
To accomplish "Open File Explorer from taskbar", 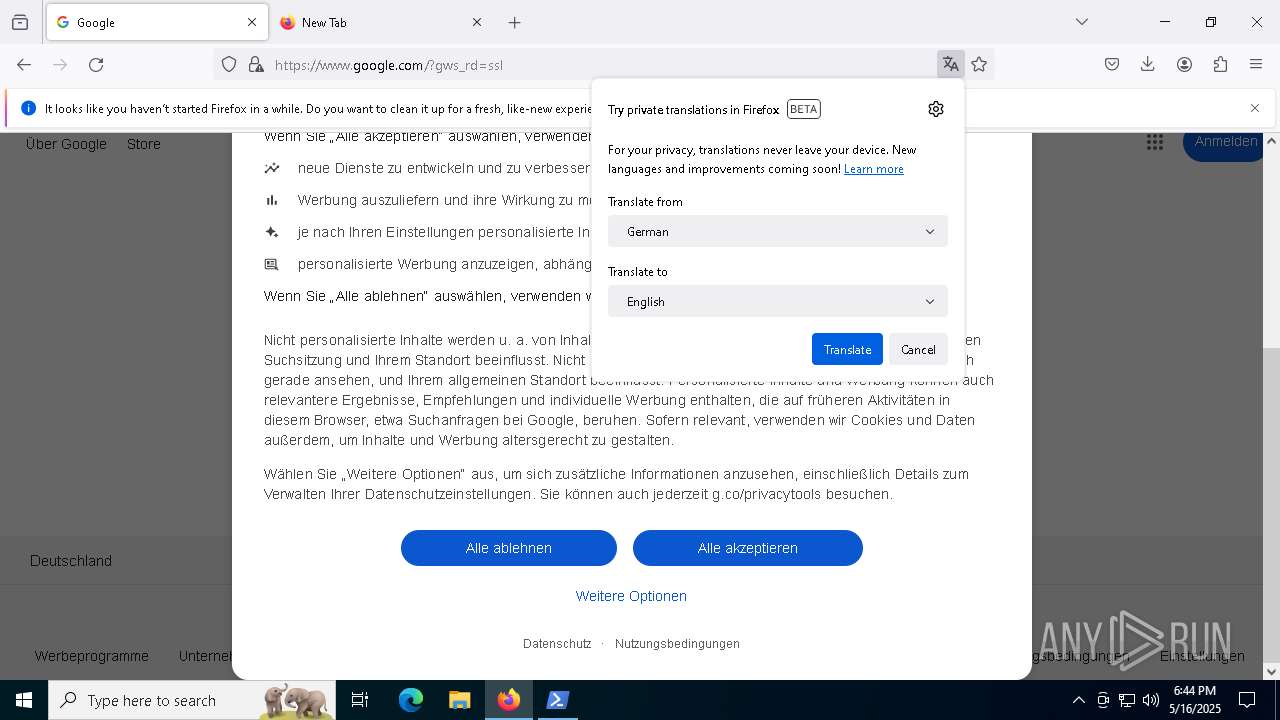I will point(459,700).
